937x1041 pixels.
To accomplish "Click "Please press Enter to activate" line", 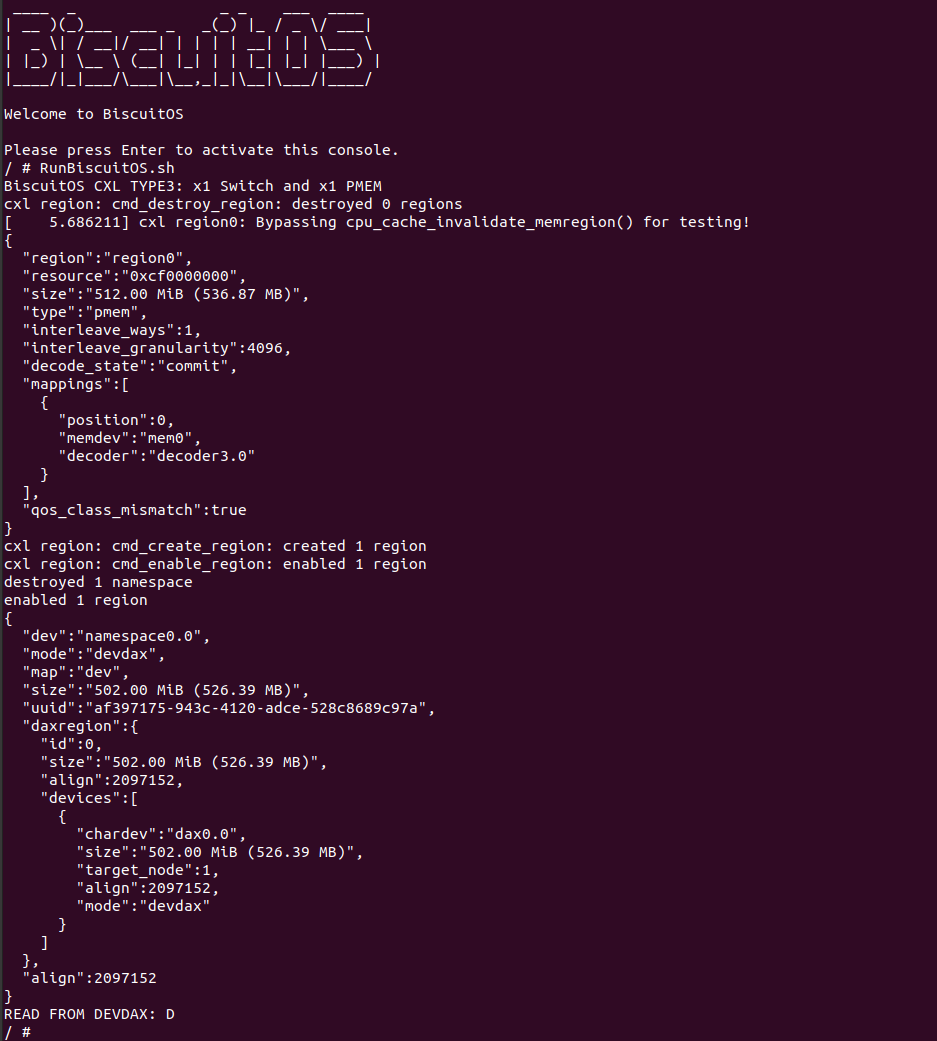I will [201, 150].
